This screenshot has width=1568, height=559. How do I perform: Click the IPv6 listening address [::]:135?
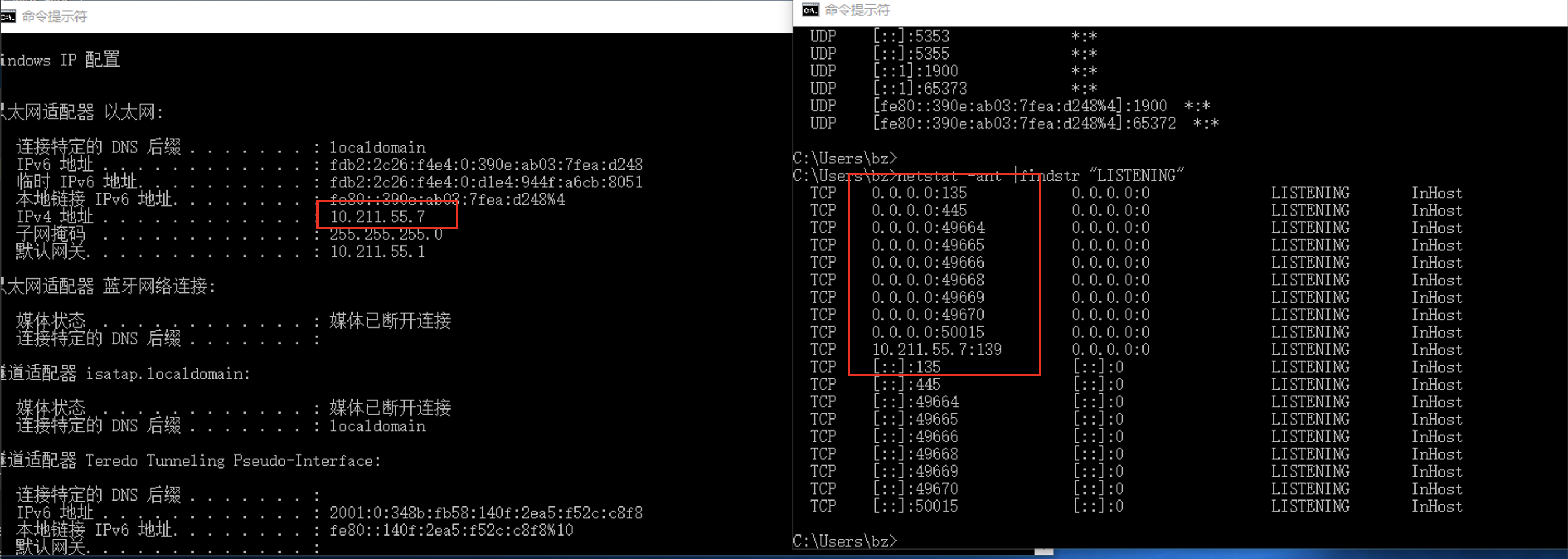pos(907,367)
